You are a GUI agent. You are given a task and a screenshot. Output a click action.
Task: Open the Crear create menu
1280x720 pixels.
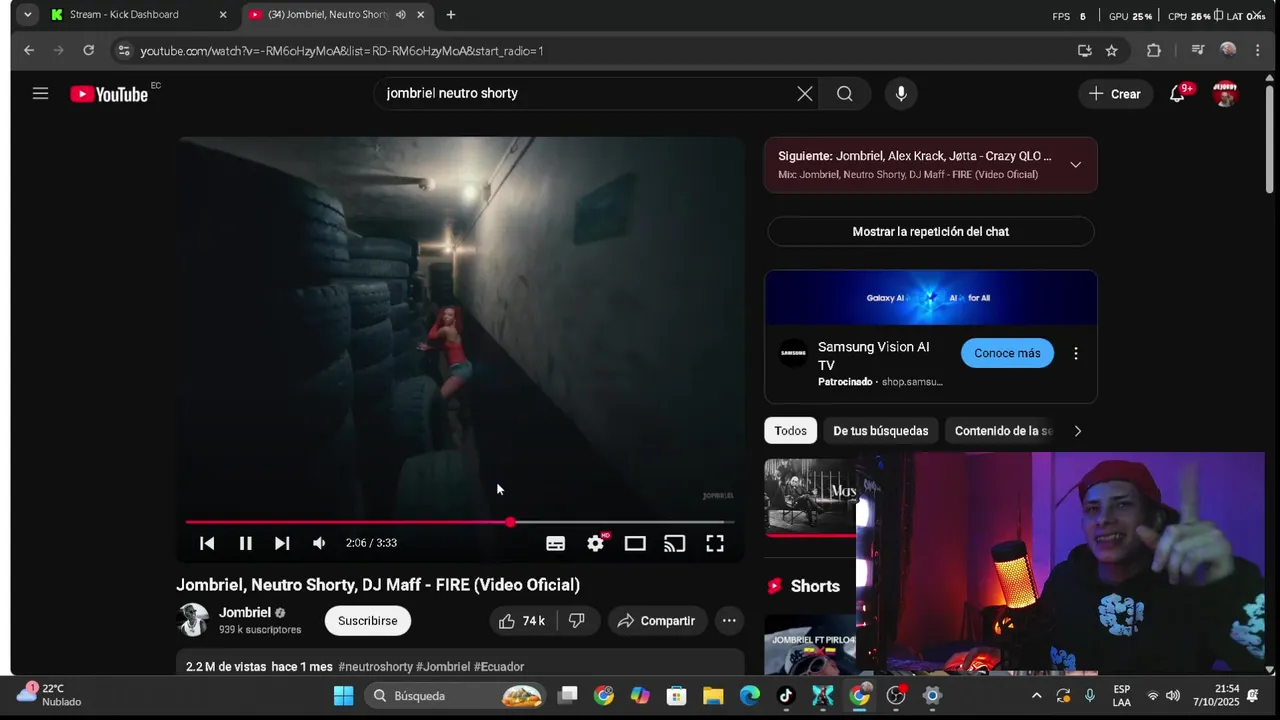[1114, 94]
